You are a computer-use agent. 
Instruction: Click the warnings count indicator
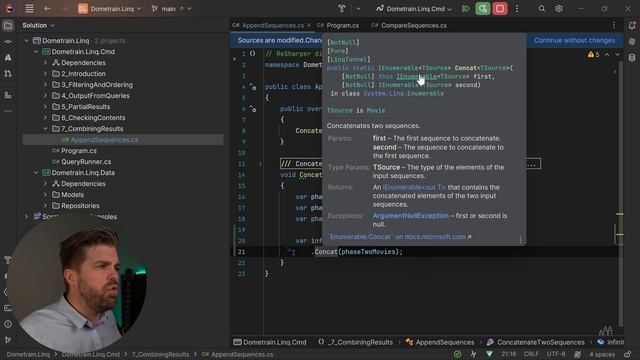pyautogui.click(x=593, y=54)
